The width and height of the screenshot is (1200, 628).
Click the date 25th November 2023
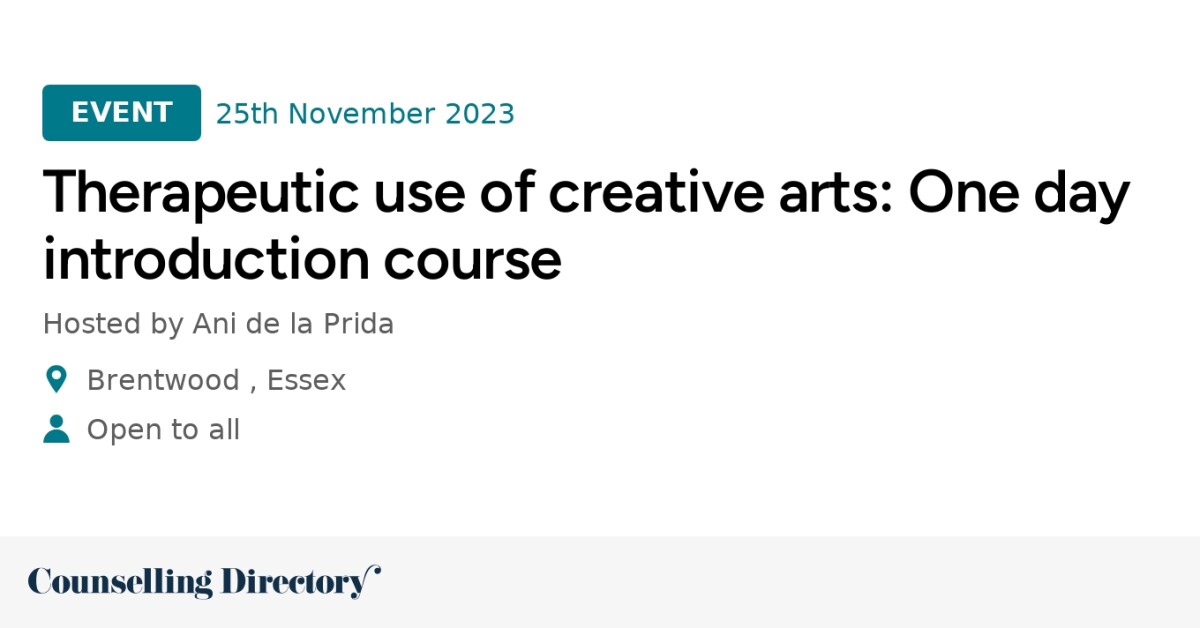coord(365,114)
